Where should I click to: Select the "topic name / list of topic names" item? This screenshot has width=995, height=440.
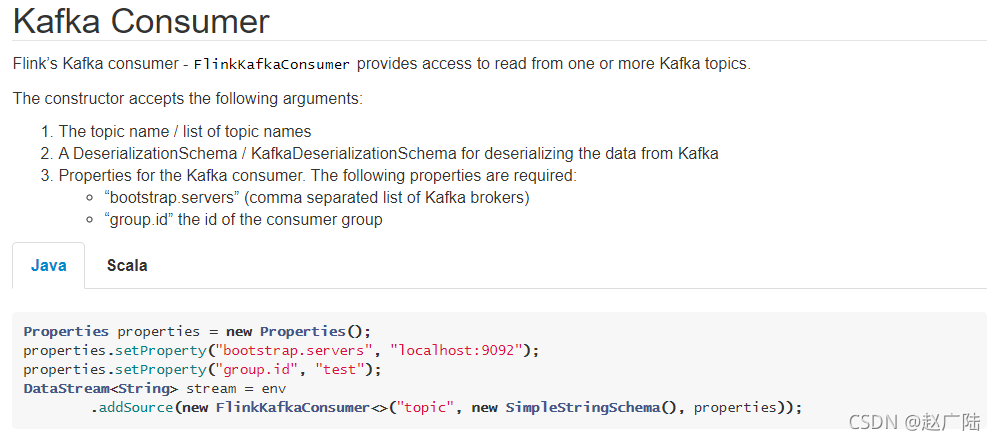point(185,131)
